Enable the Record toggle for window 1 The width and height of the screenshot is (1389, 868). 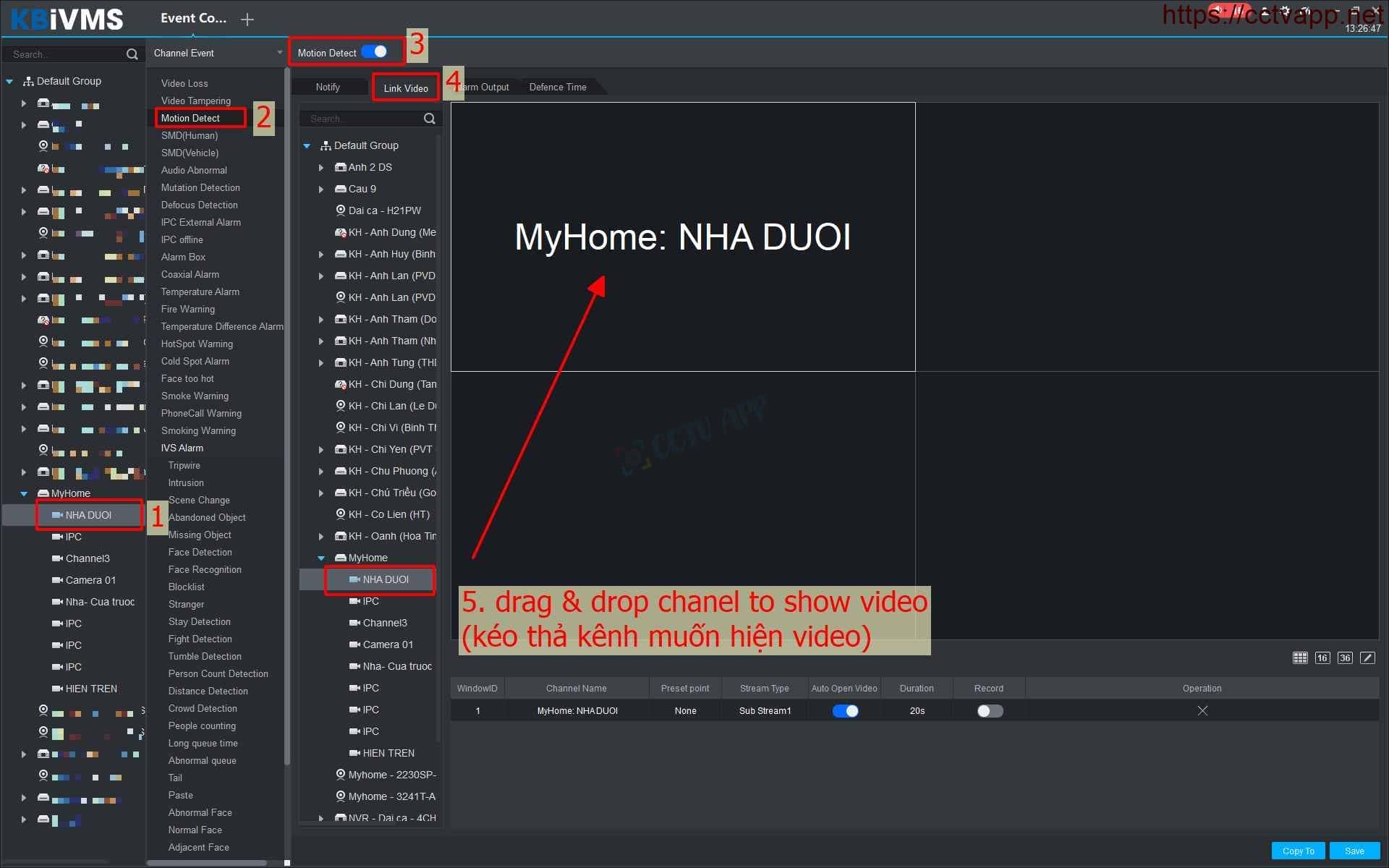[x=989, y=710]
